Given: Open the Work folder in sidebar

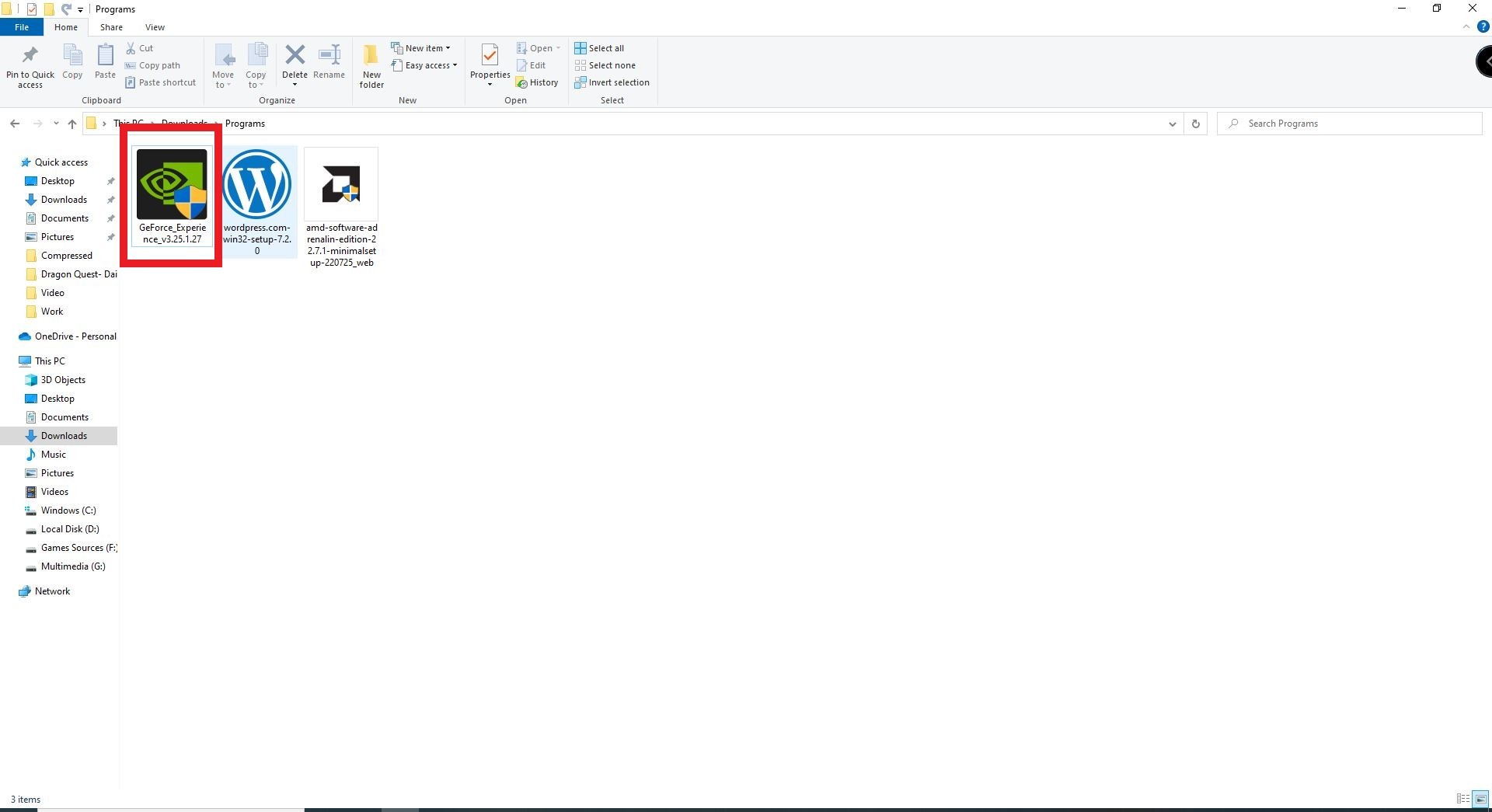Looking at the screenshot, I should [52, 312].
